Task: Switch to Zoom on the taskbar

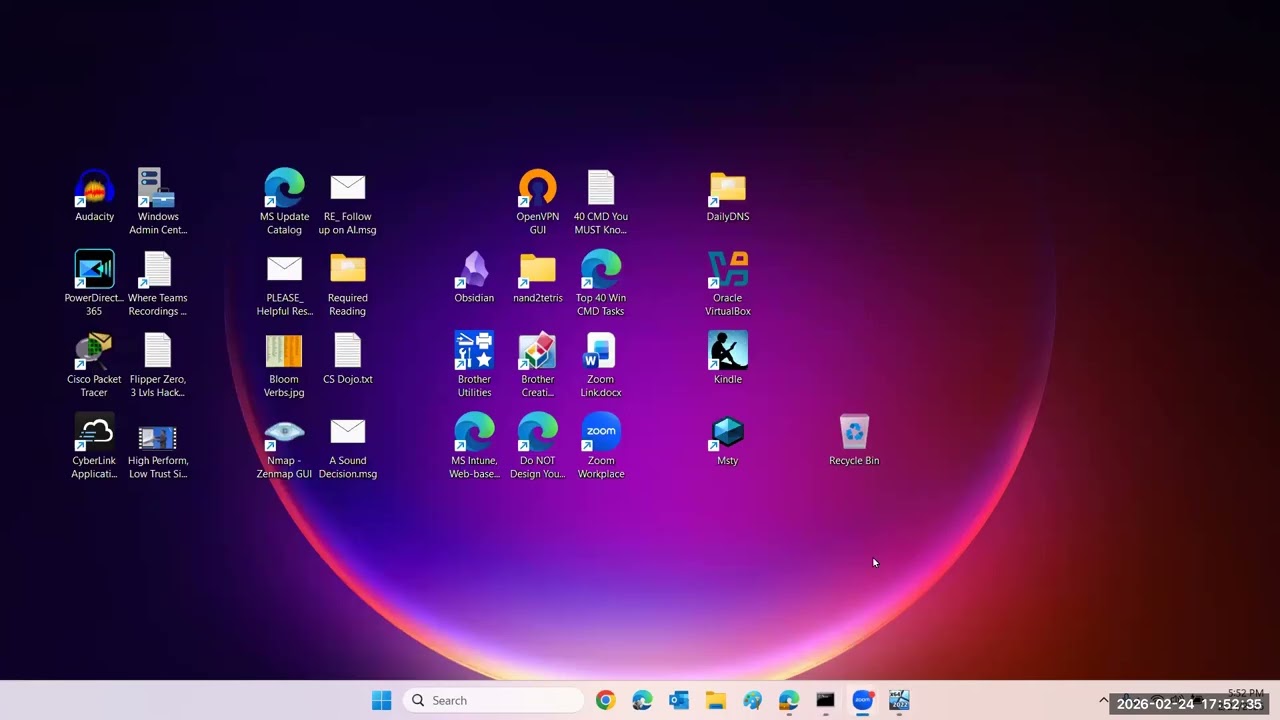Action: 862,700
